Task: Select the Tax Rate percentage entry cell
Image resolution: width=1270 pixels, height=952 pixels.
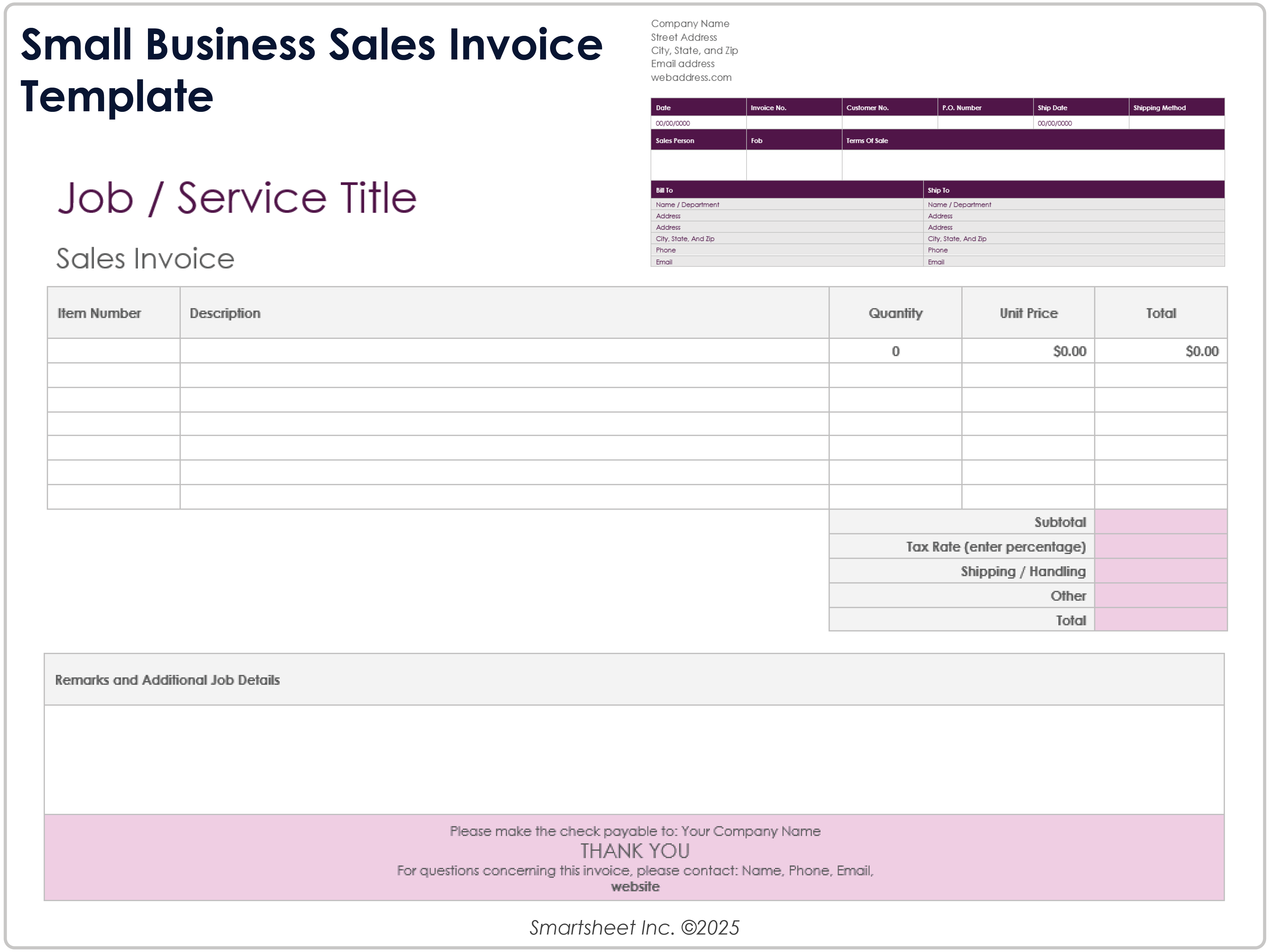Action: 1162,546
